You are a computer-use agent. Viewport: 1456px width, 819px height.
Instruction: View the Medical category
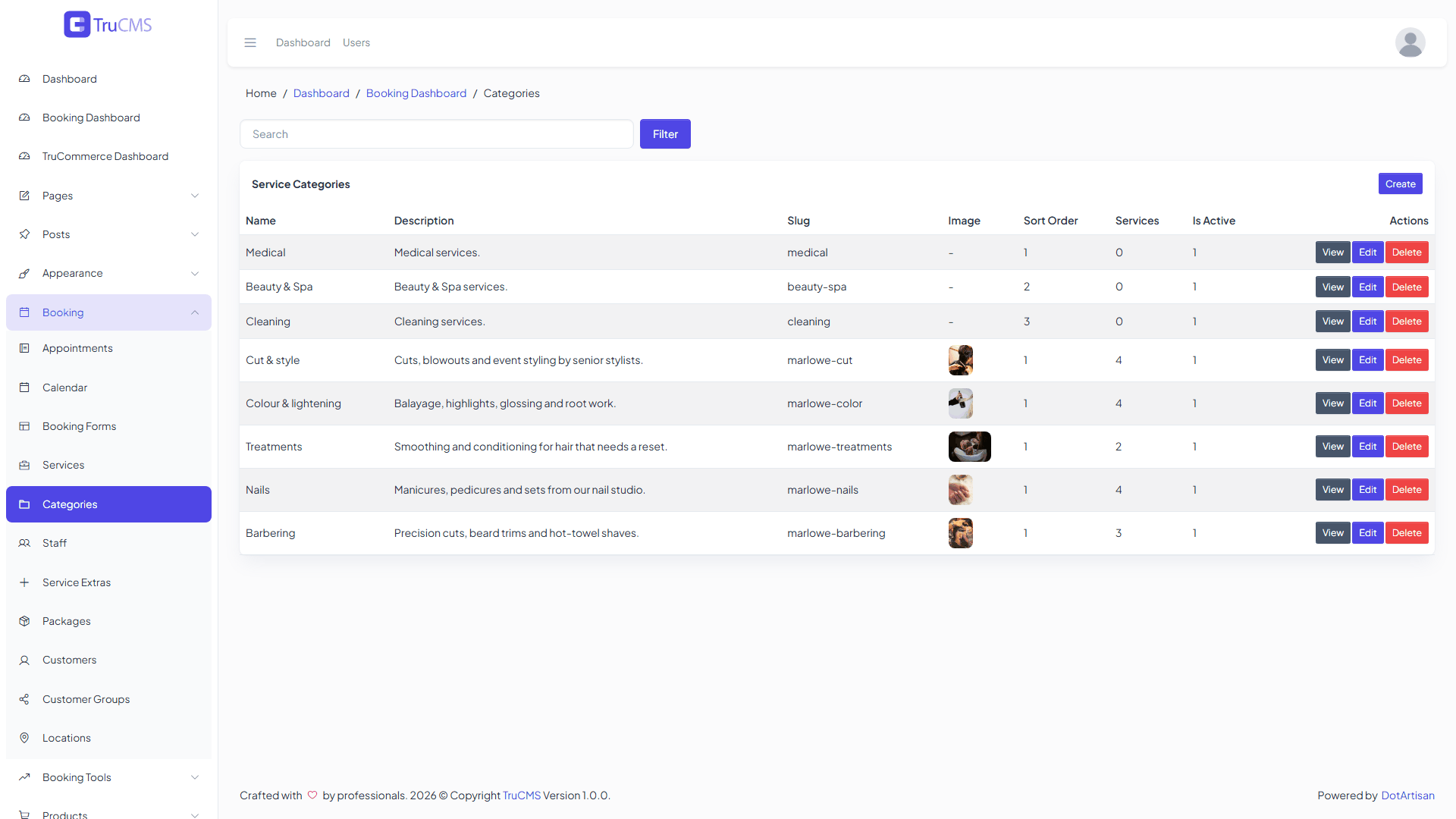[1332, 253]
